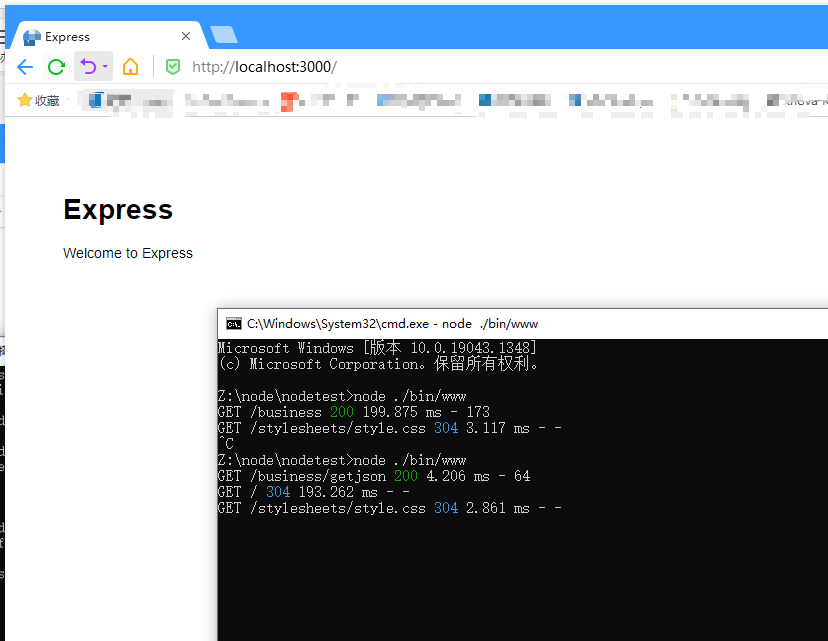This screenshot has width=828, height=641.
Task: Click the purple undo restore icon
Action: click(x=88, y=67)
